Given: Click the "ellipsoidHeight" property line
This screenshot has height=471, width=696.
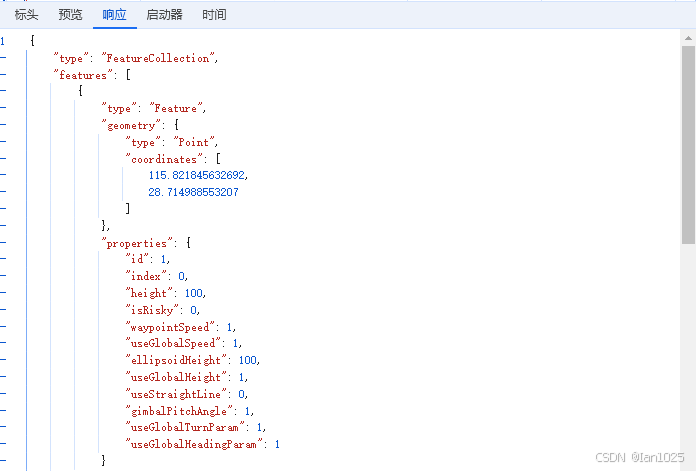Looking at the screenshot, I should coord(192,360).
